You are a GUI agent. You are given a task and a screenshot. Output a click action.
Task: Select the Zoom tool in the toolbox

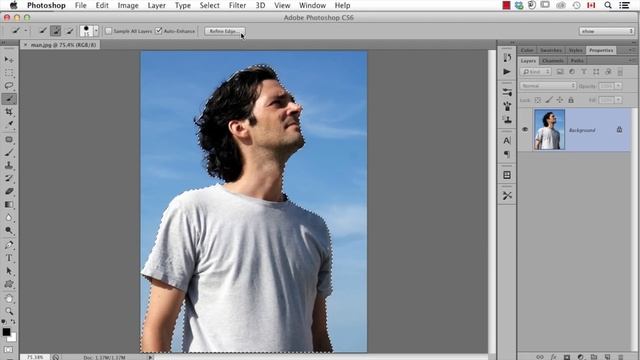(9, 311)
